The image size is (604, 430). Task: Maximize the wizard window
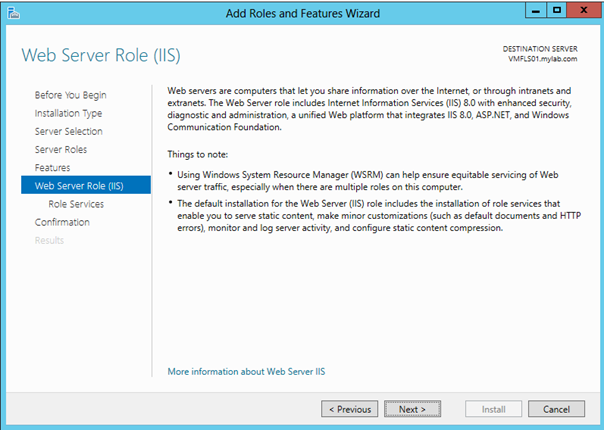click(557, 10)
